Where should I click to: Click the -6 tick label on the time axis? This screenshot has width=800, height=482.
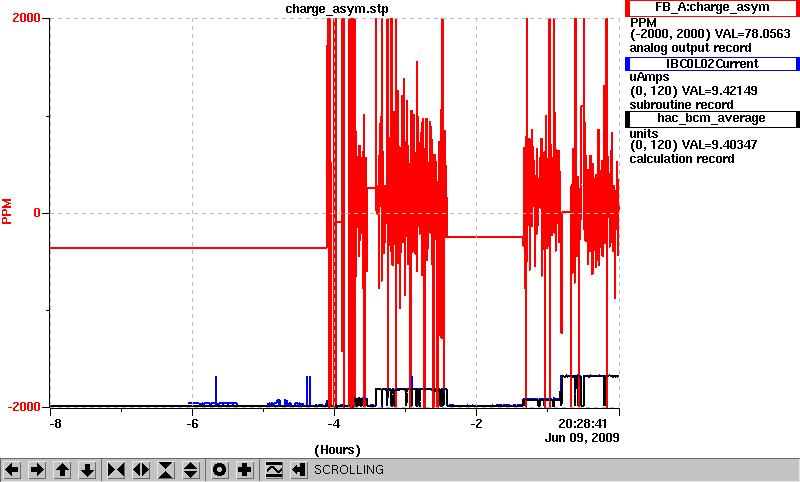(192, 424)
